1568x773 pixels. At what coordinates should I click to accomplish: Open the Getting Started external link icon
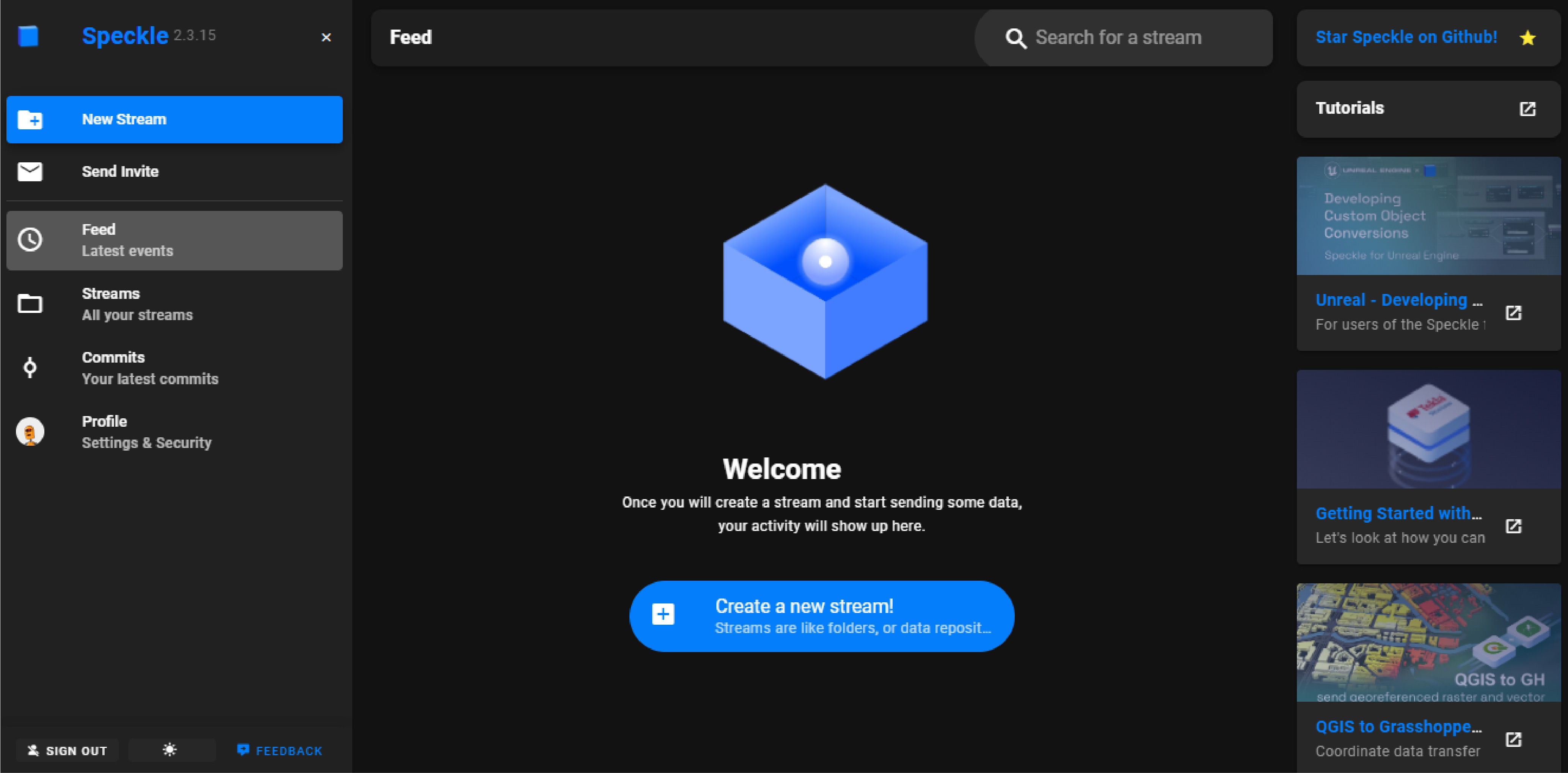click(1515, 526)
